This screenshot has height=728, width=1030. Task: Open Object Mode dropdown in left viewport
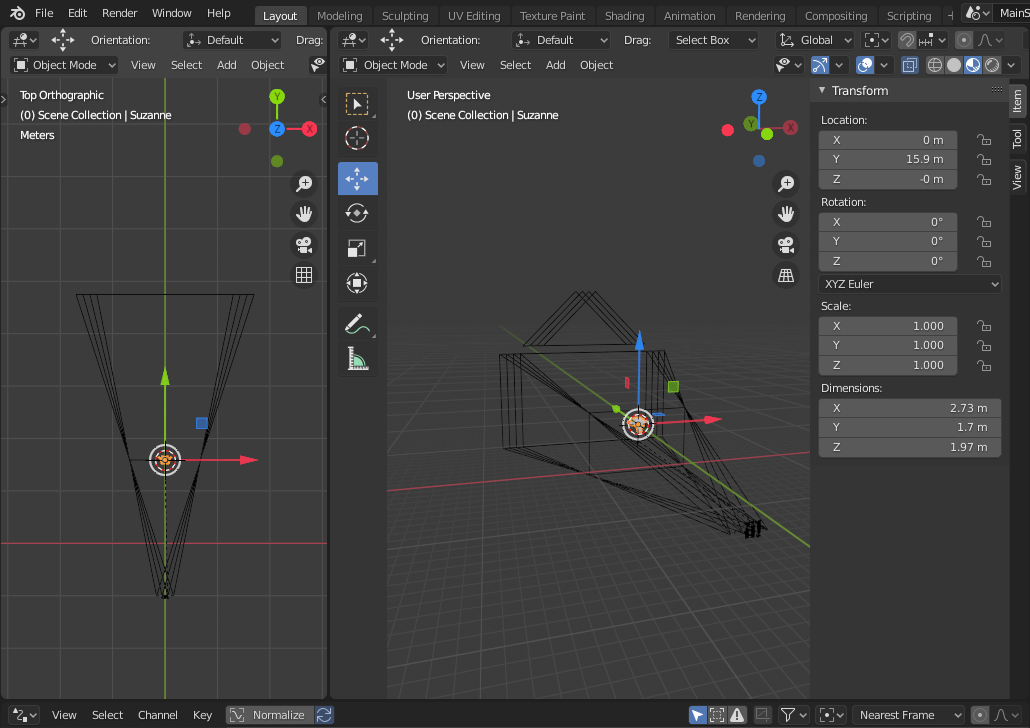(x=64, y=65)
